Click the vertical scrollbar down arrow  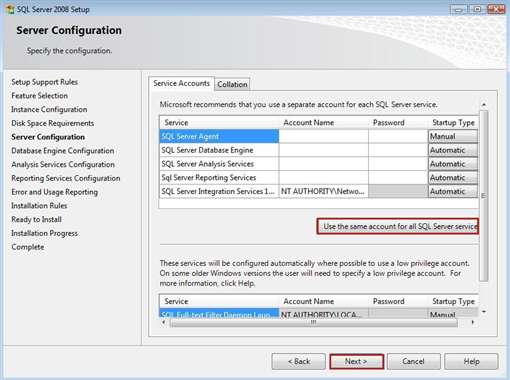click(x=484, y=312)
